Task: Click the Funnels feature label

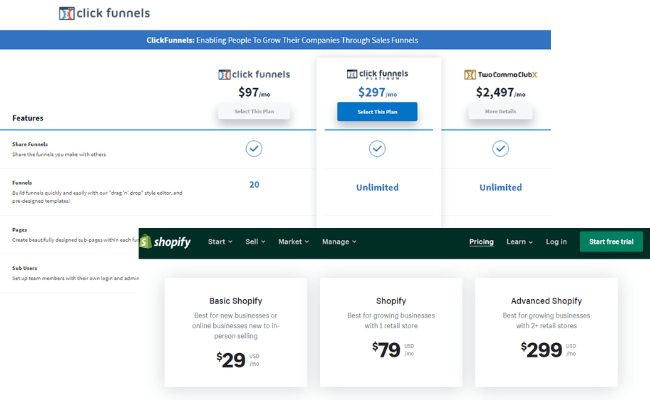Action: click(22, 182)
